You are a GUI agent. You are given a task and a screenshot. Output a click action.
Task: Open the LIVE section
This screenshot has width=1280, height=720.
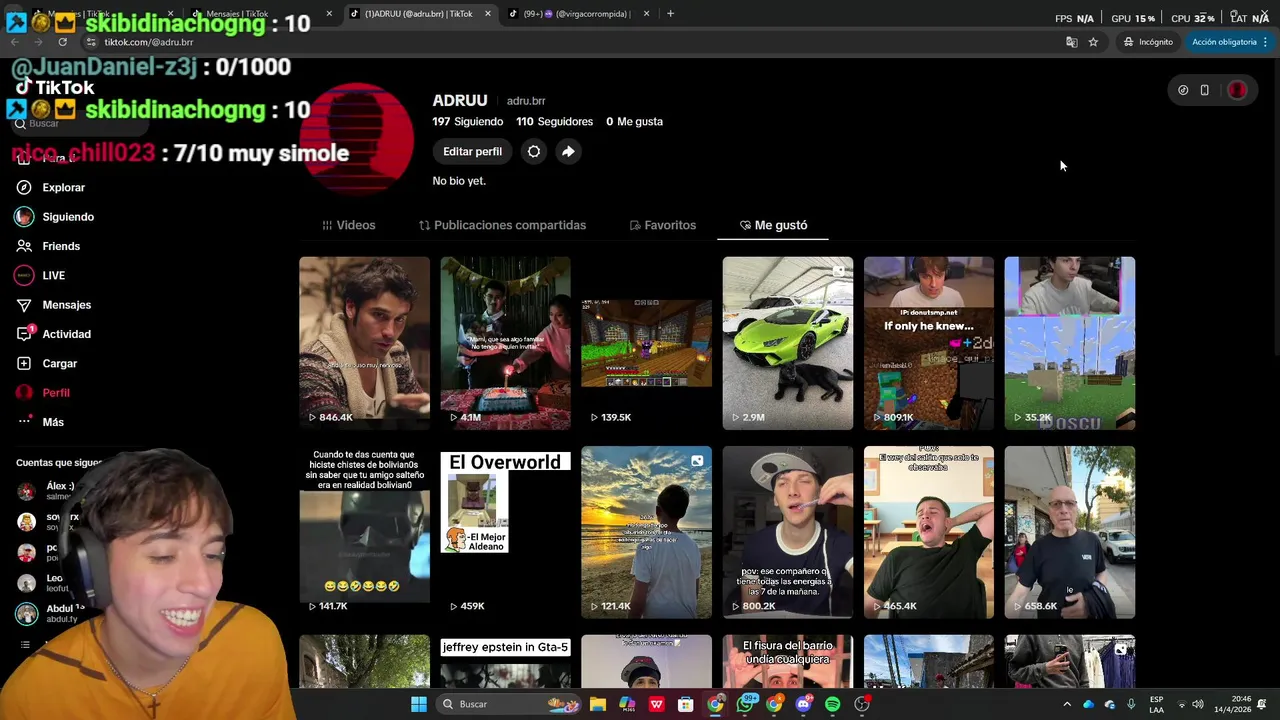40,275
